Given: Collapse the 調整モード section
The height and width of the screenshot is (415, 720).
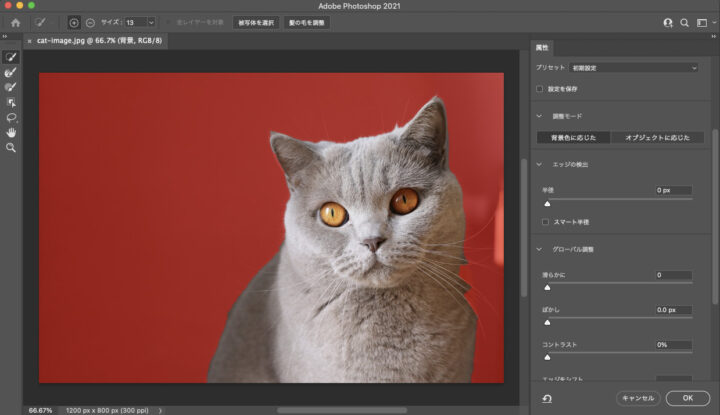Looking at the screenshot, I should point(539,116).
